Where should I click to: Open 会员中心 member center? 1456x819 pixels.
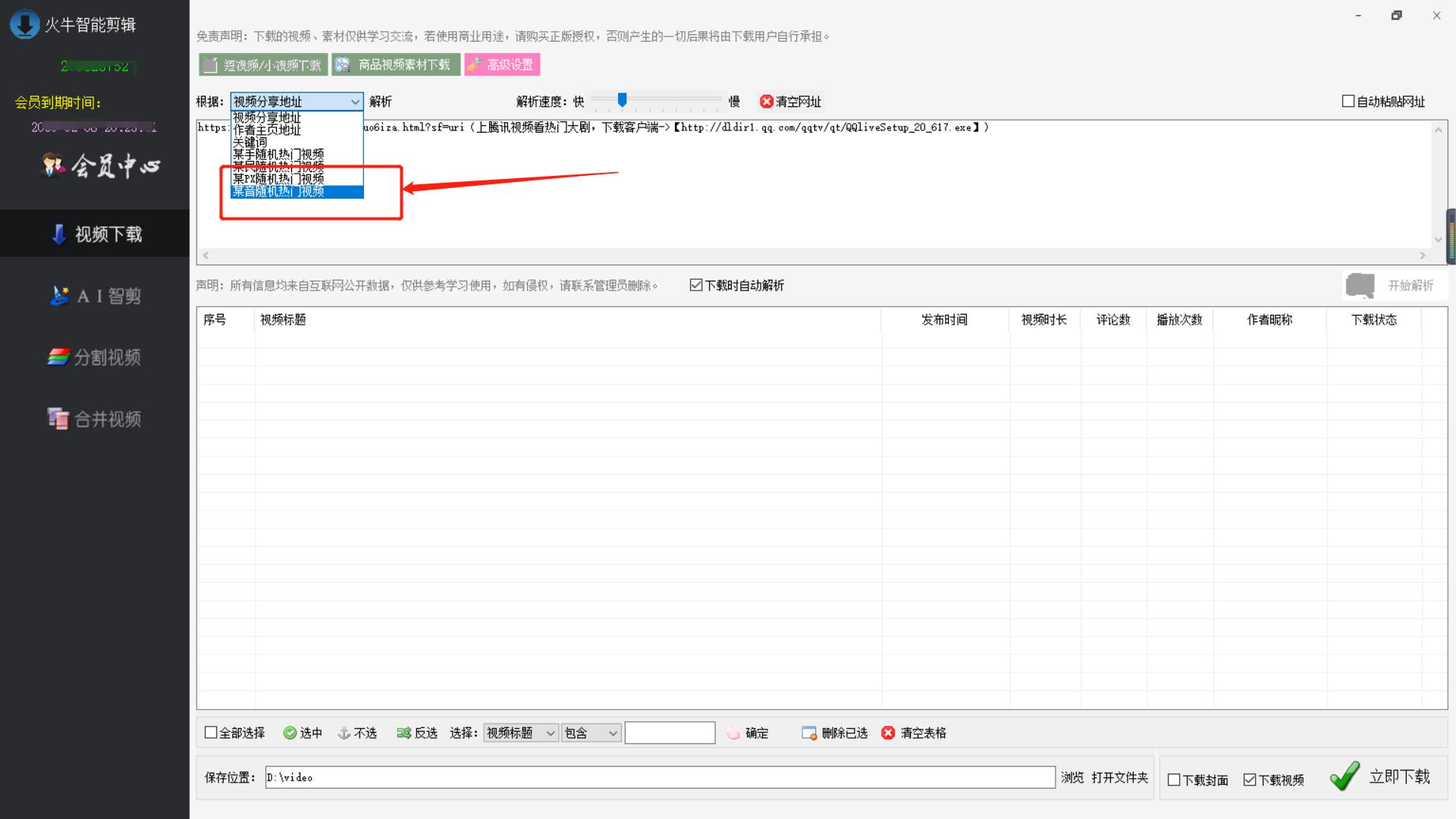pyautogui.click(x=101, y=165)
